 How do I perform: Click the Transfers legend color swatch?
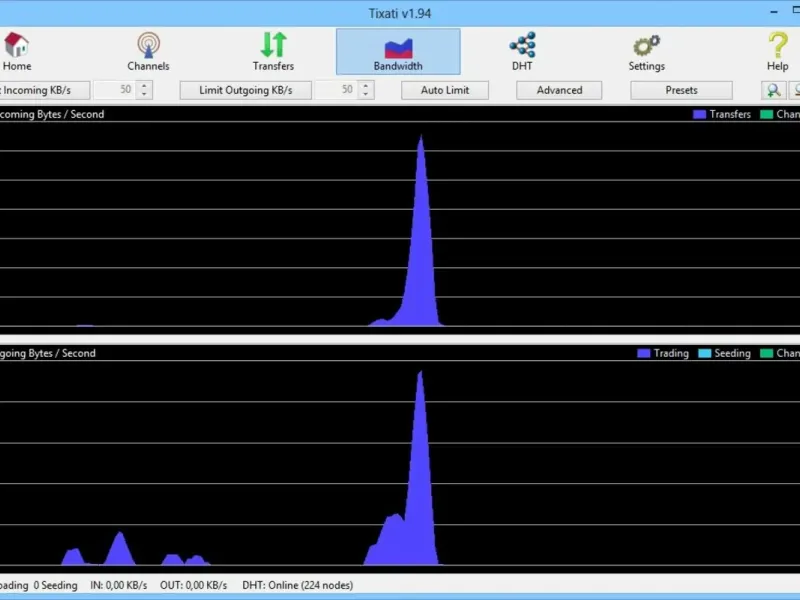(x=699, y=114)
